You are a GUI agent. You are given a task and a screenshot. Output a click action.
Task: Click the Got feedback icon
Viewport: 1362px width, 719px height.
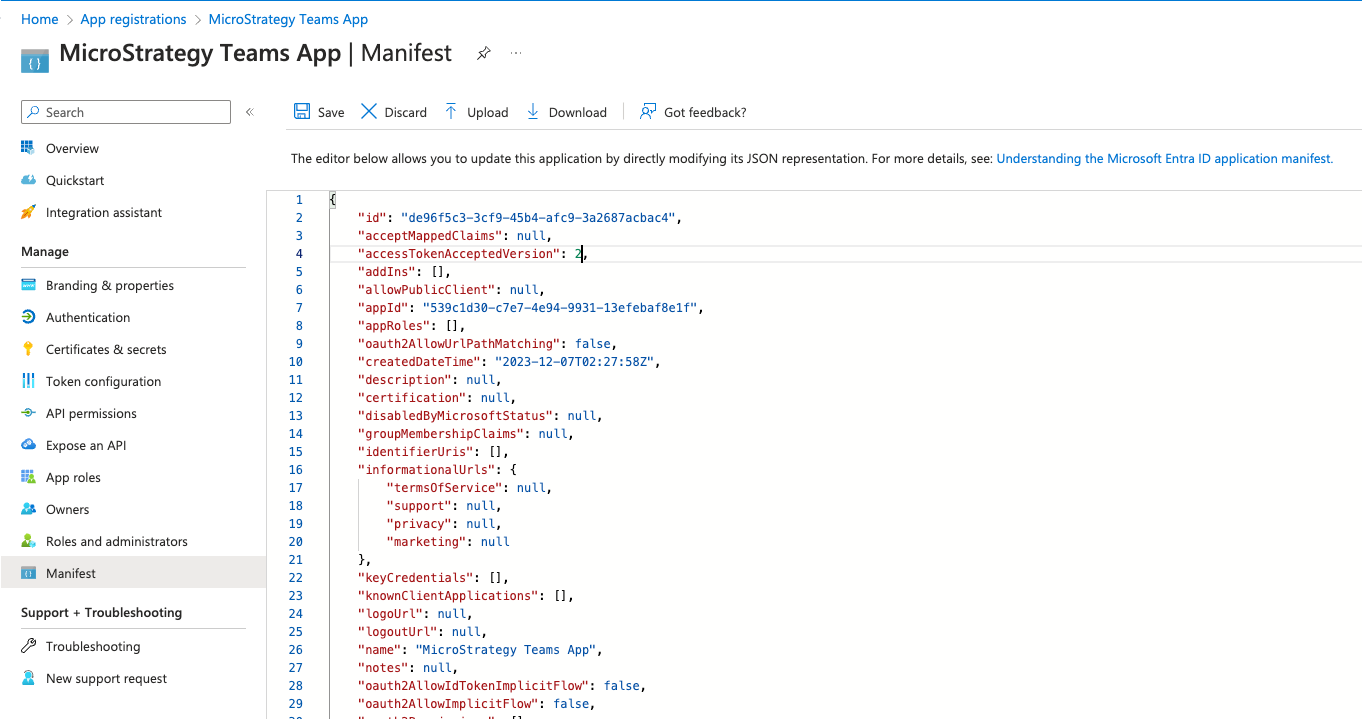pos(648,112)
